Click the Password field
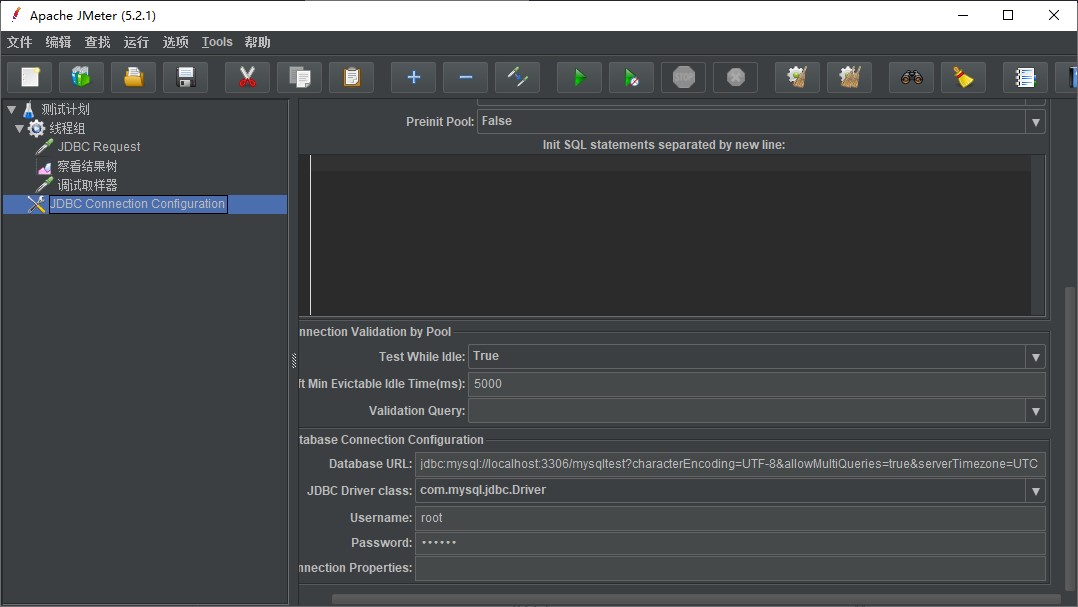The width and height of the screenshot is (1078, 607). pyautogui.click(x=730, y=543)
